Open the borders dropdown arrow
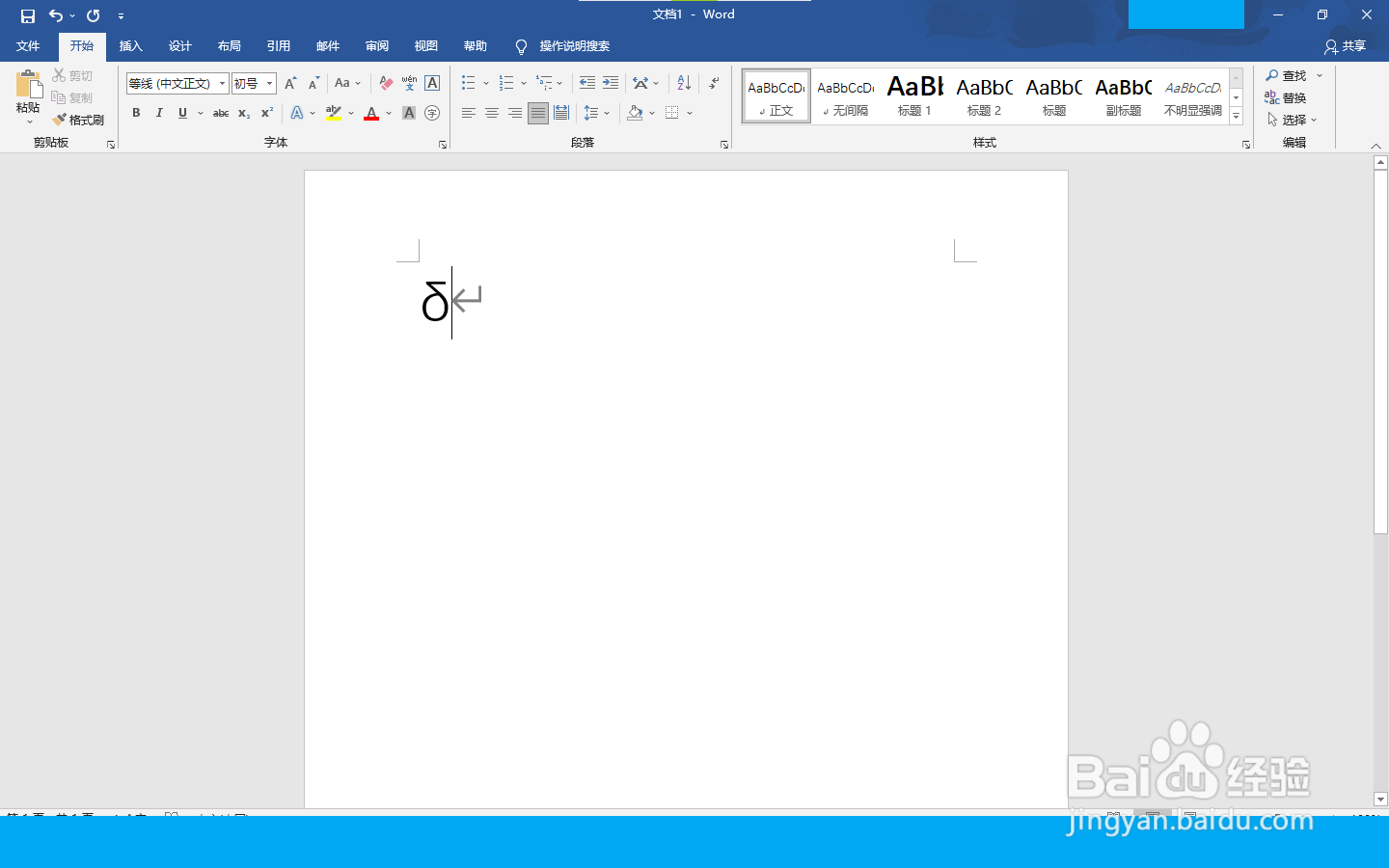This screenshot has width=1389, height=868. [690, 113]
